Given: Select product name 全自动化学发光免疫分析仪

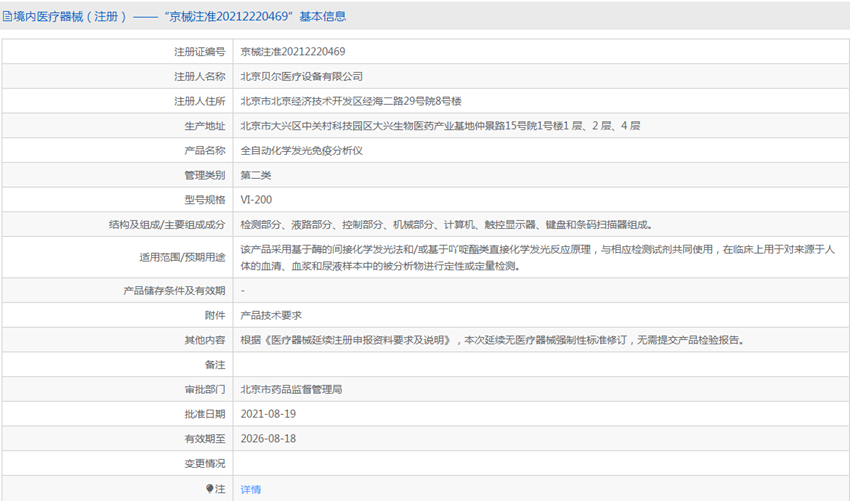Looking at the screenshot, I should [x=301, y=151].
